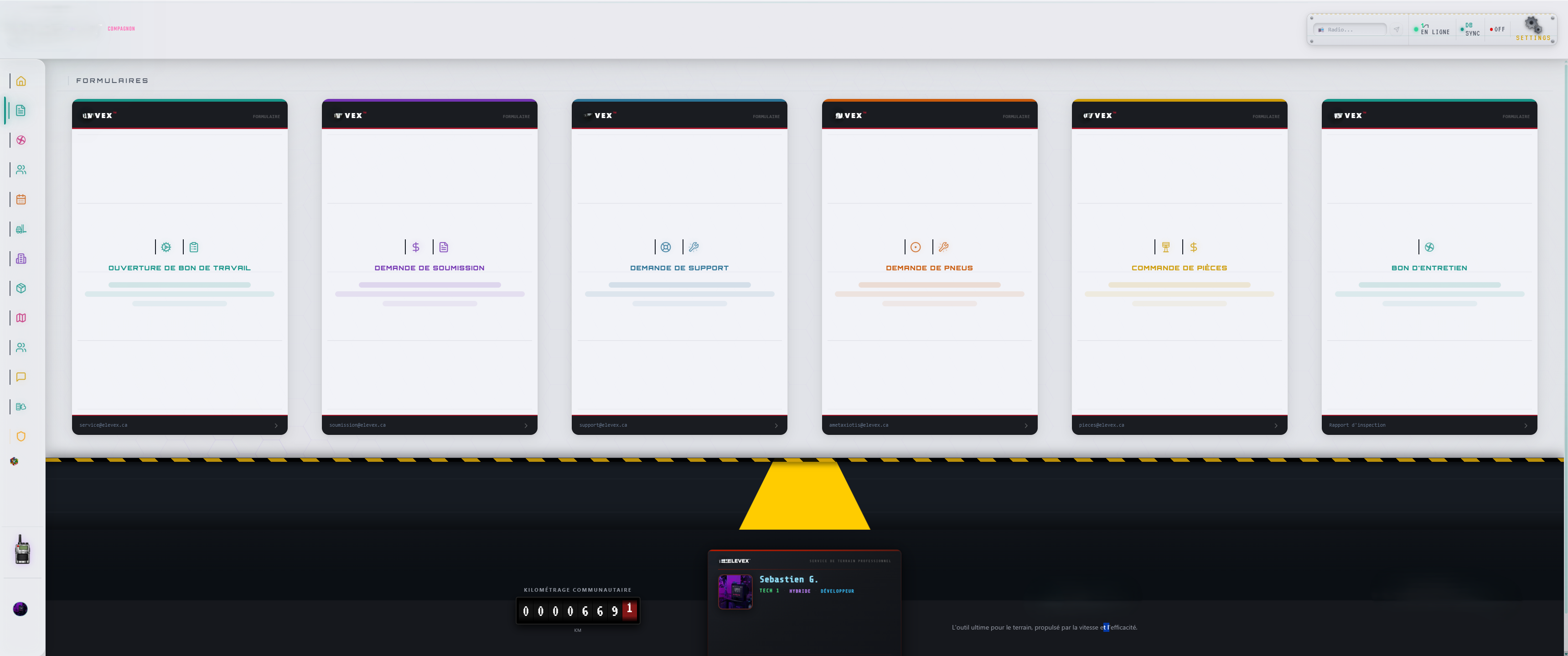Open the walkie-talkie radio icon

22,549
